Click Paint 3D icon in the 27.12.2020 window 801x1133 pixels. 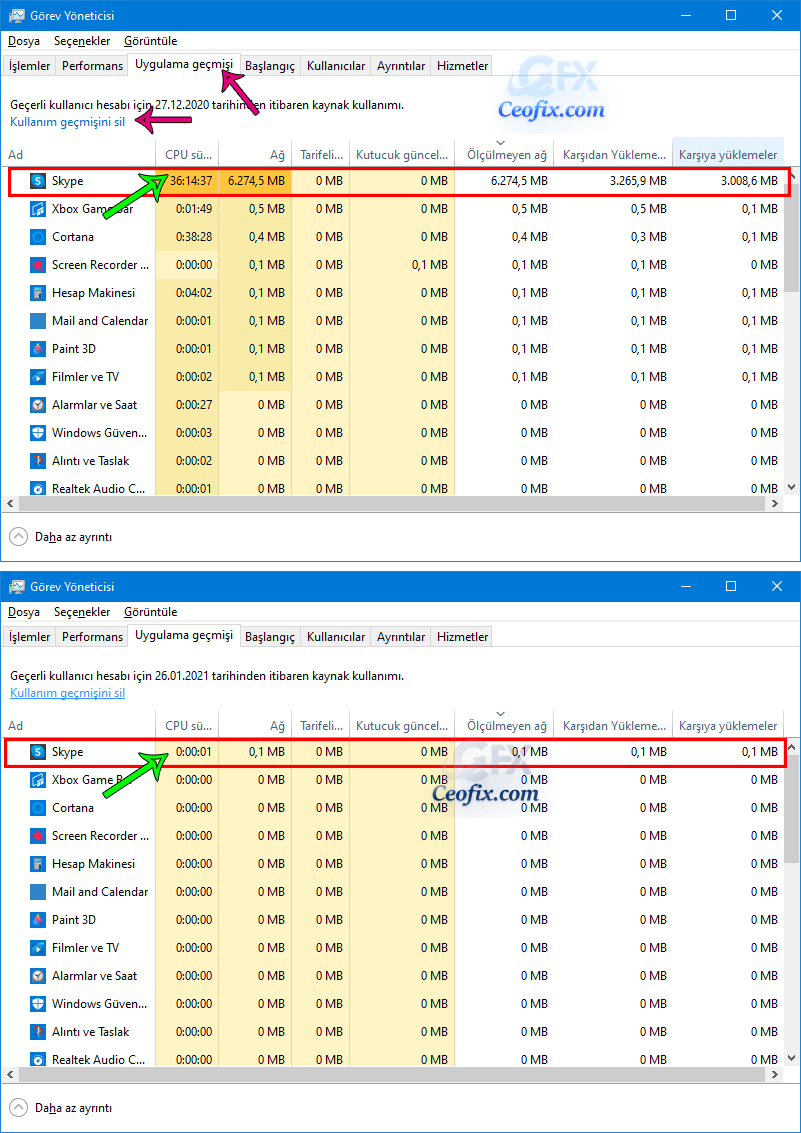[38, 349]
